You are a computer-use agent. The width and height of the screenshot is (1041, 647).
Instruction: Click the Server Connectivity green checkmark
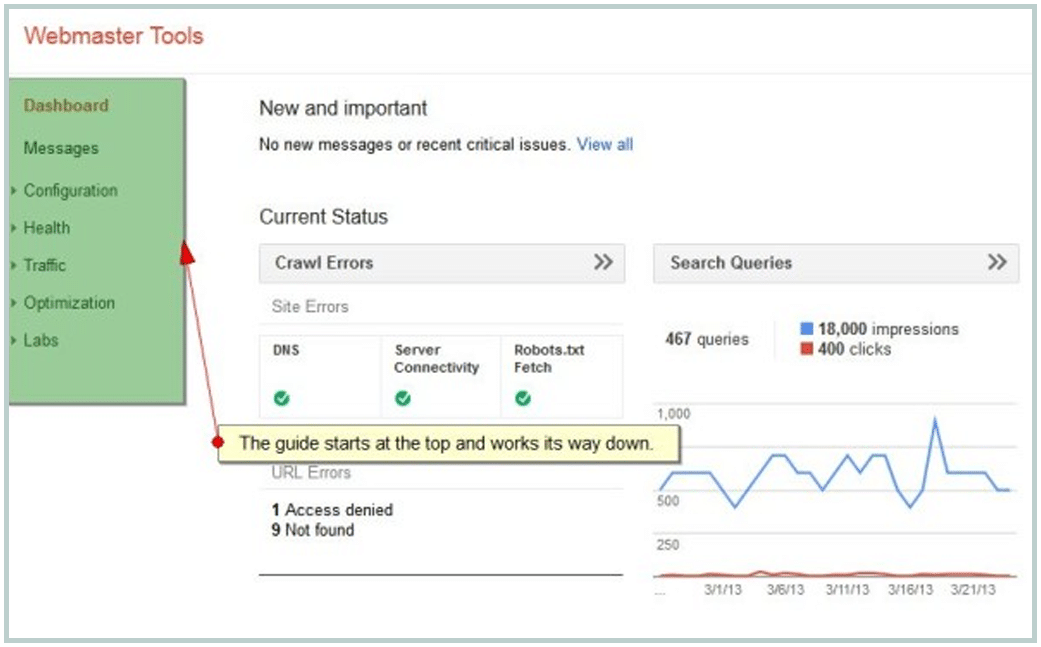coord(402,398)
